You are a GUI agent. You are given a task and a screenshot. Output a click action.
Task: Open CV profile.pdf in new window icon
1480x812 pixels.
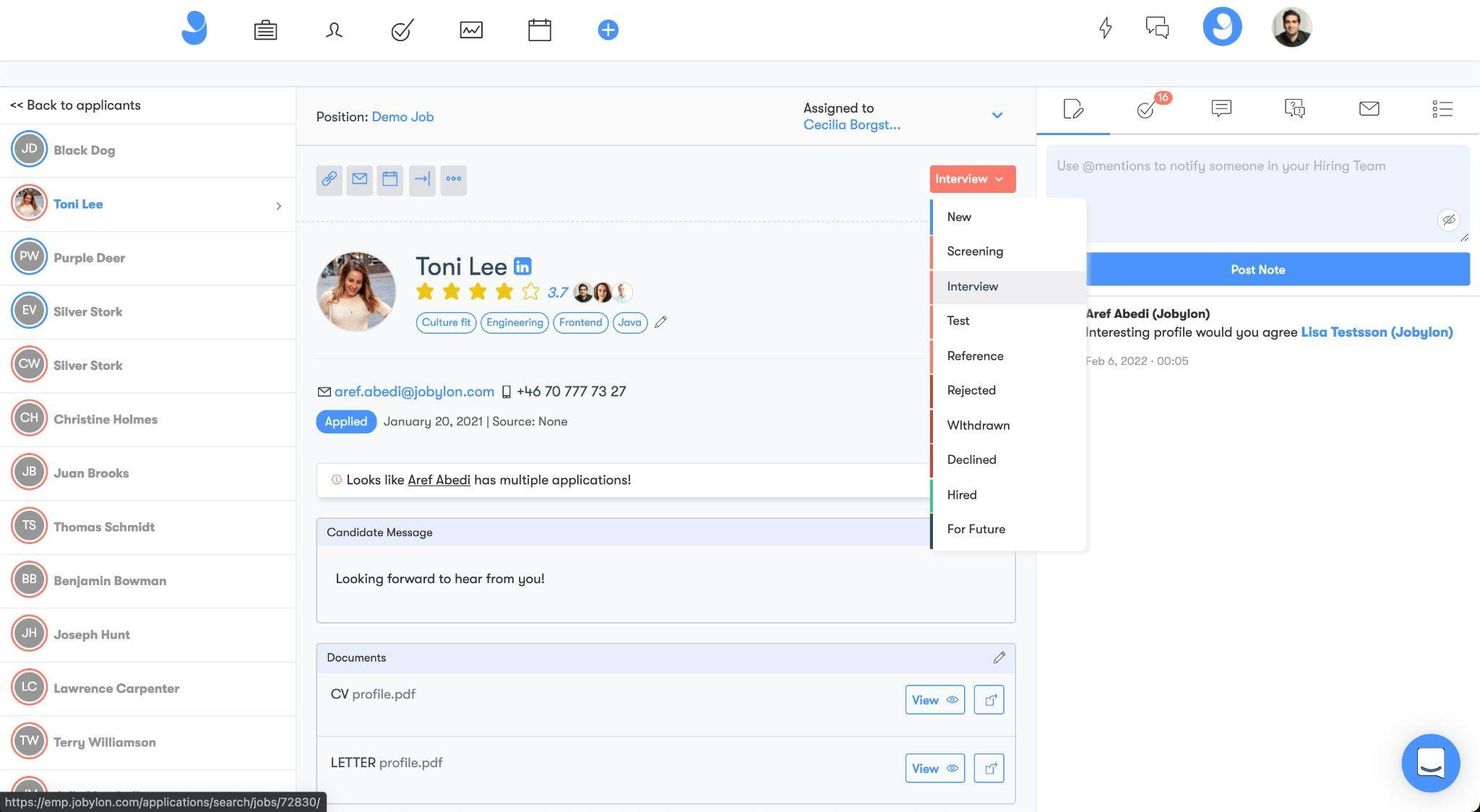989,700
